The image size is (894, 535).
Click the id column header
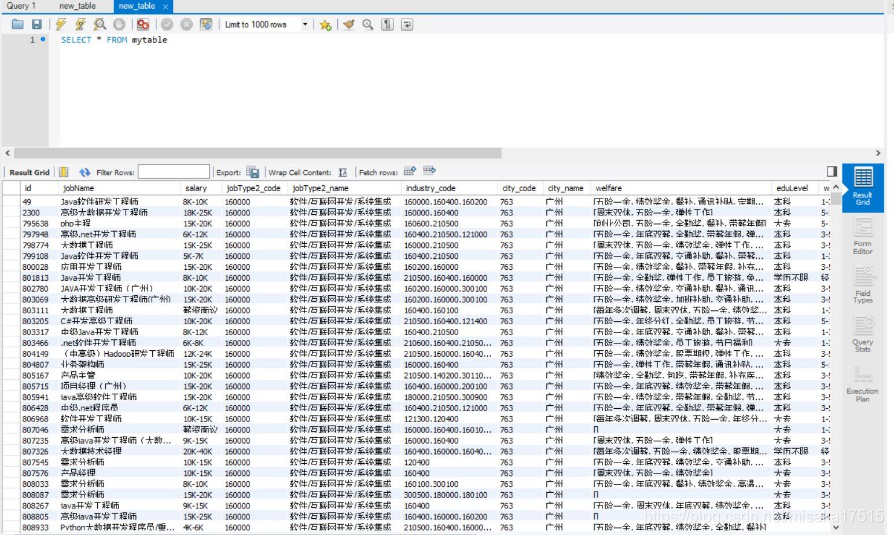coord(39,188)
